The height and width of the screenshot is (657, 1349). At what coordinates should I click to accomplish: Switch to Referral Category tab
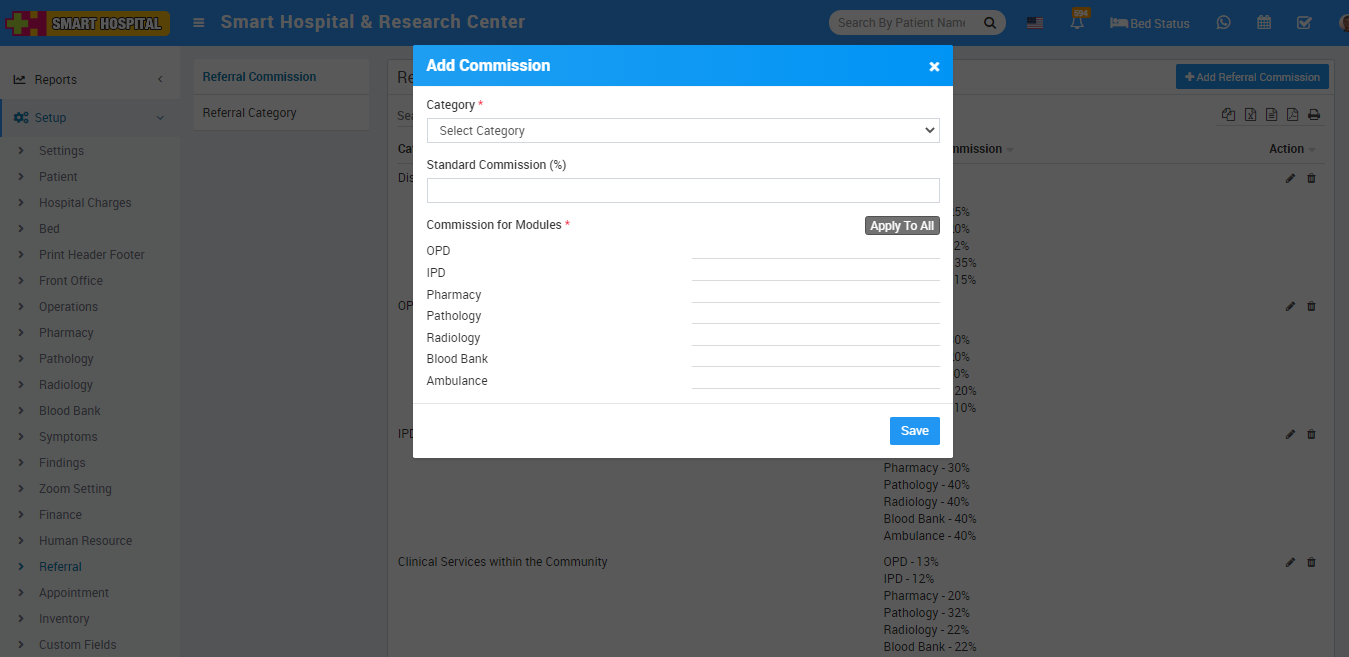tap(250, 113)
